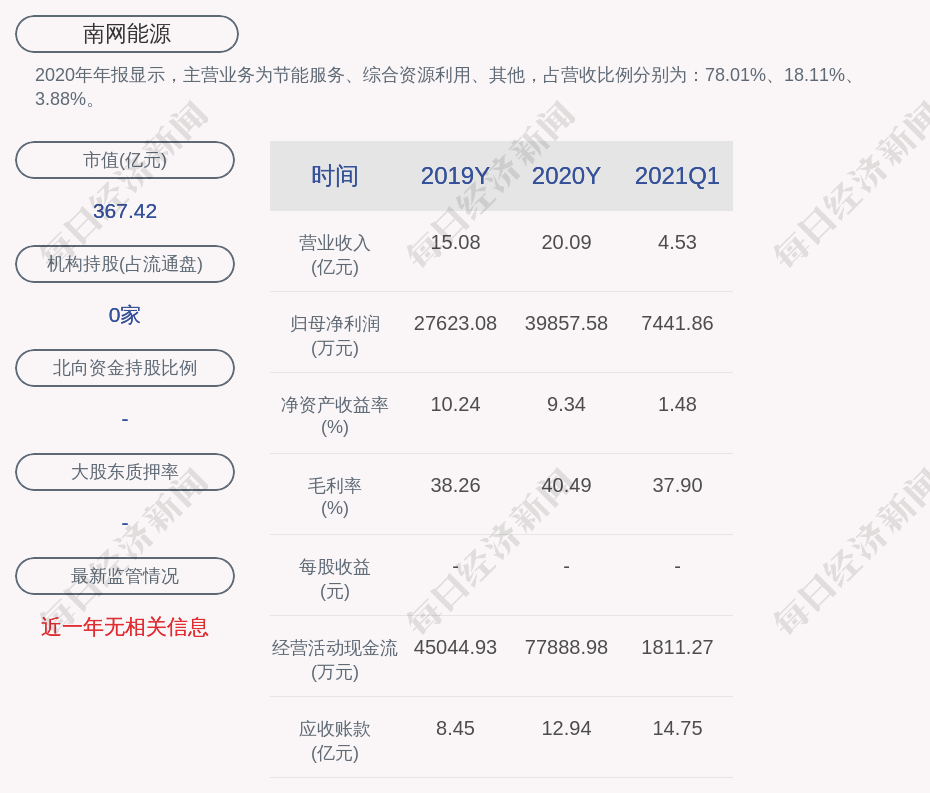The height and width of the screenshot is (793, 930).
Task: Click the 营业收入(亿元) row label
Action: coord(335,255)
